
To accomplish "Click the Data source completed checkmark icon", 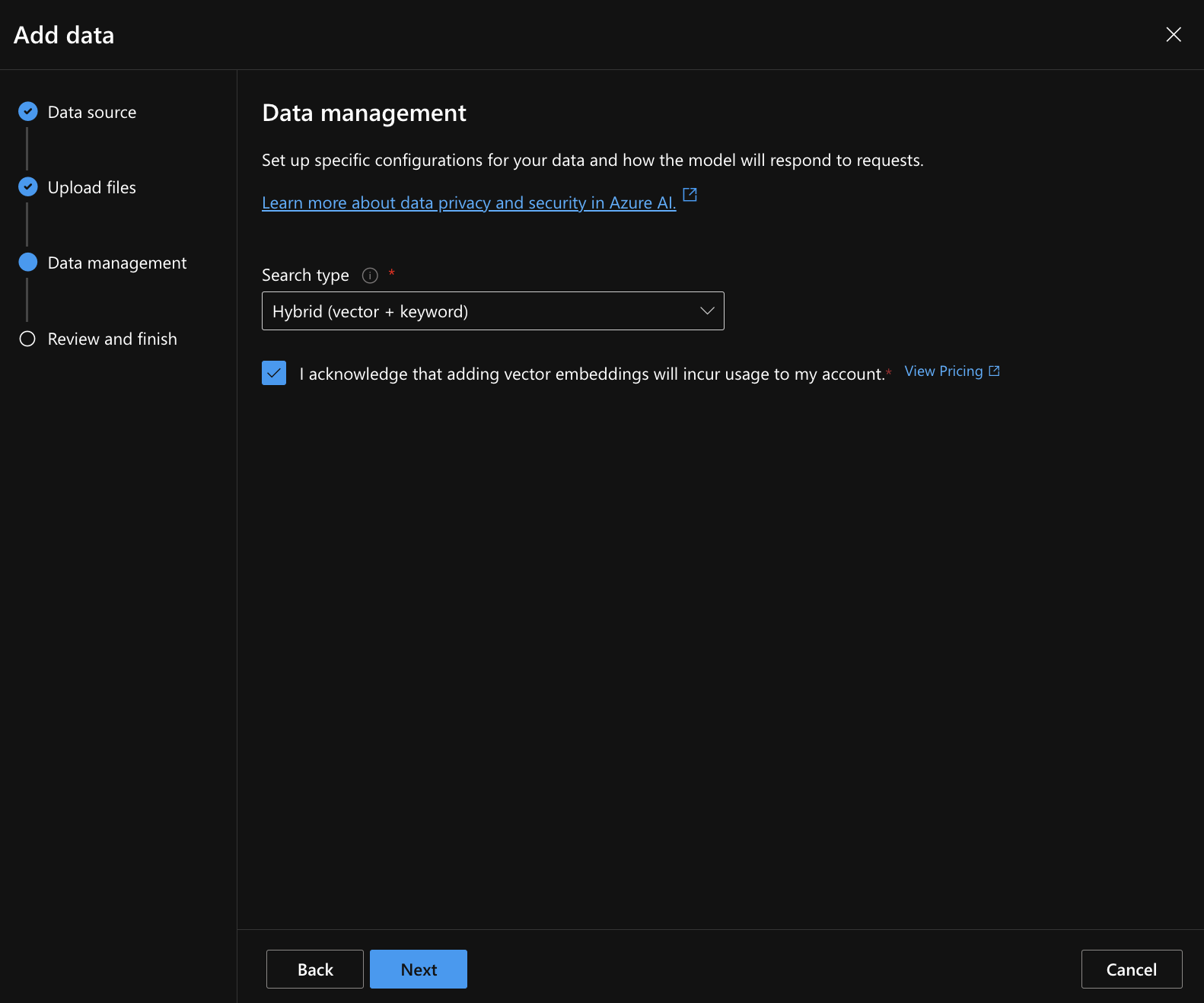I will click(x=28, y=112).
